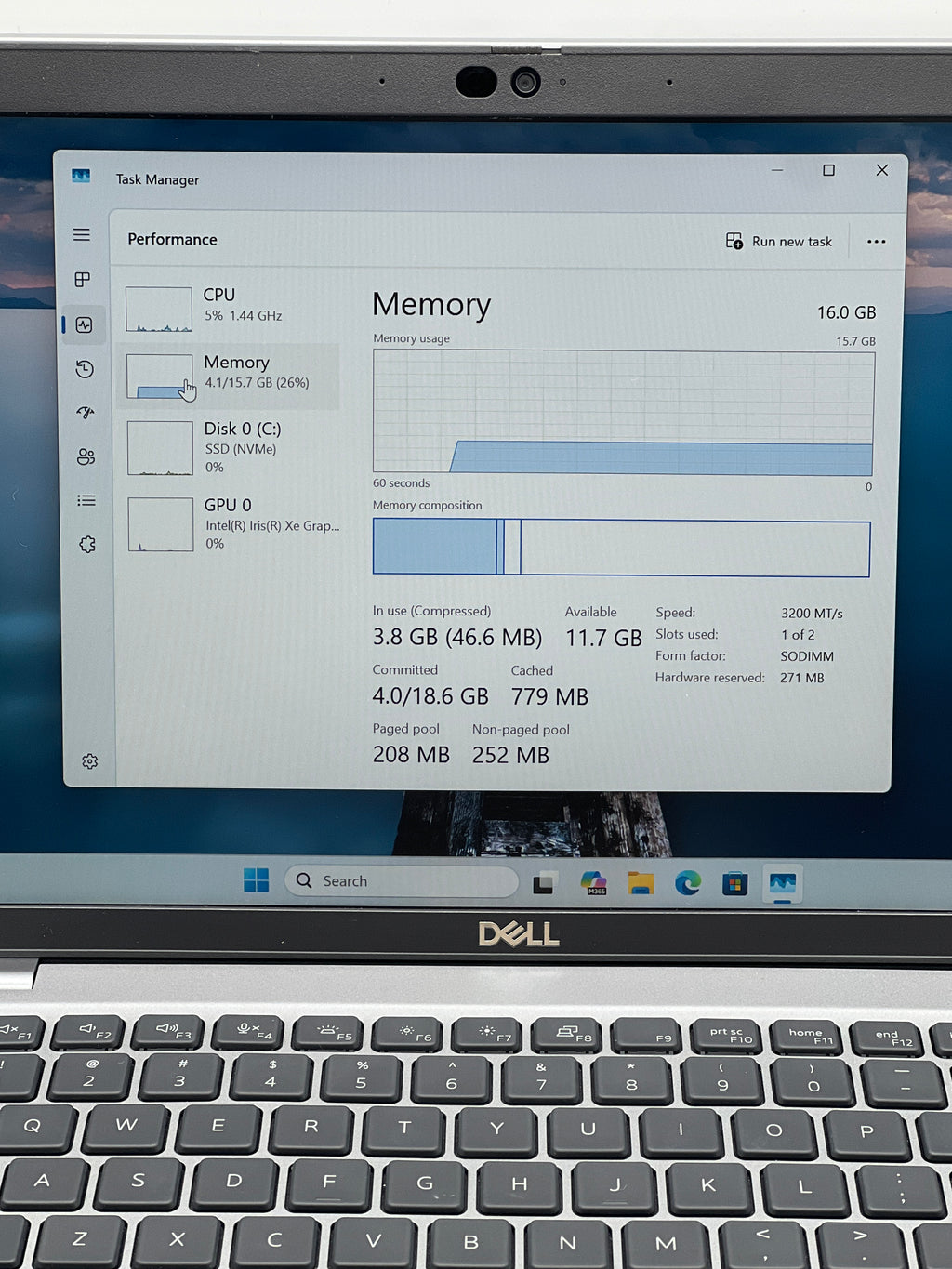Click the Speed value 3200 MT/s

tap(812, 614)
